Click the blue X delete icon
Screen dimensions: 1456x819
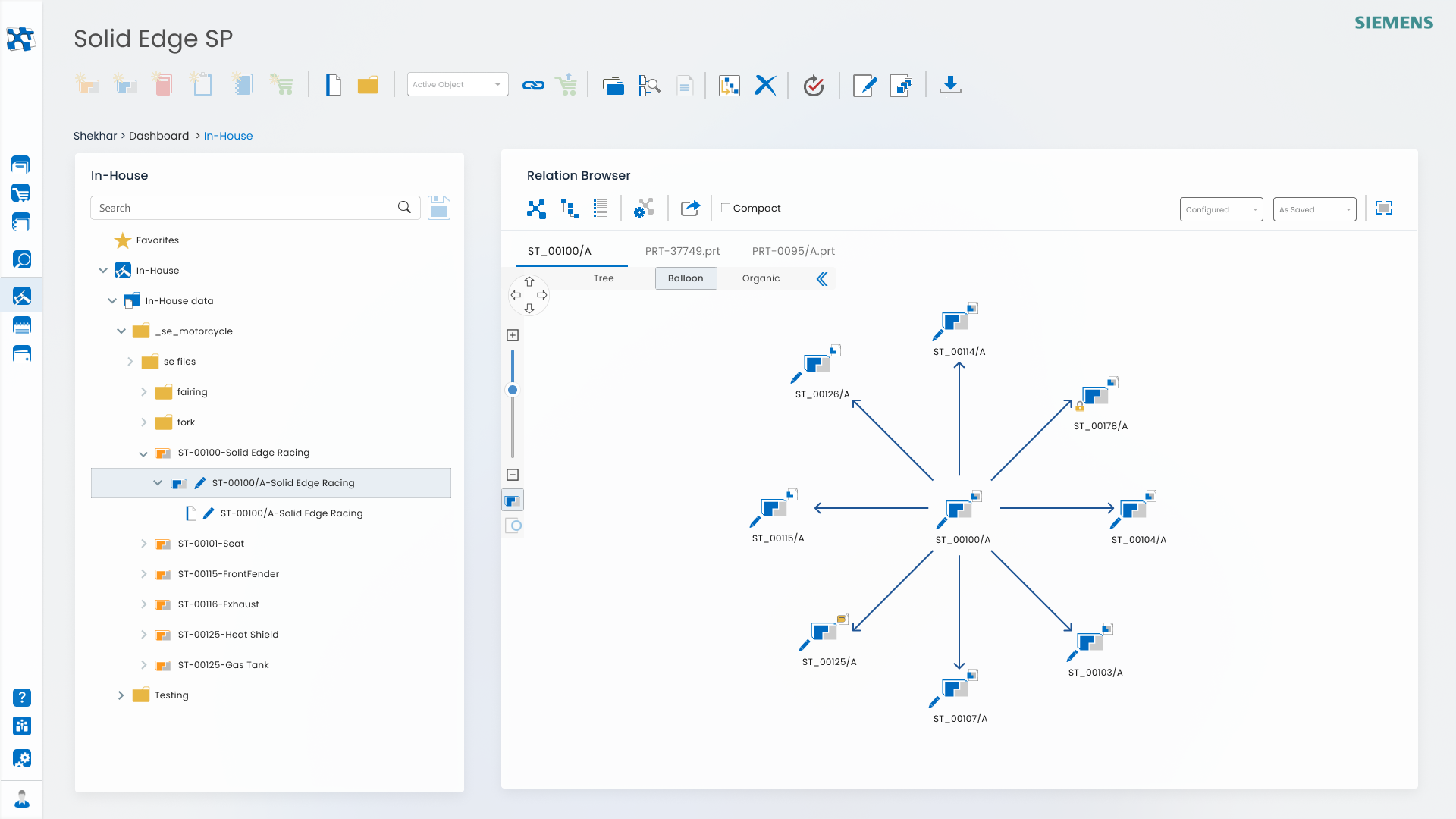tap(765, 86)
